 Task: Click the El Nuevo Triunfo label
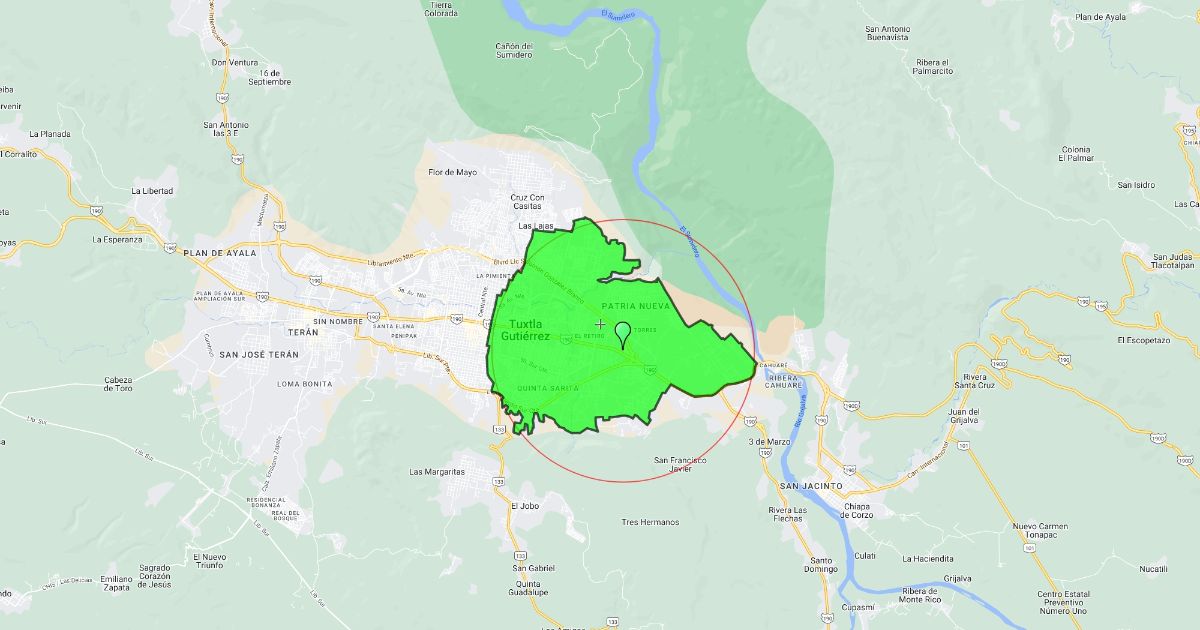211,561
